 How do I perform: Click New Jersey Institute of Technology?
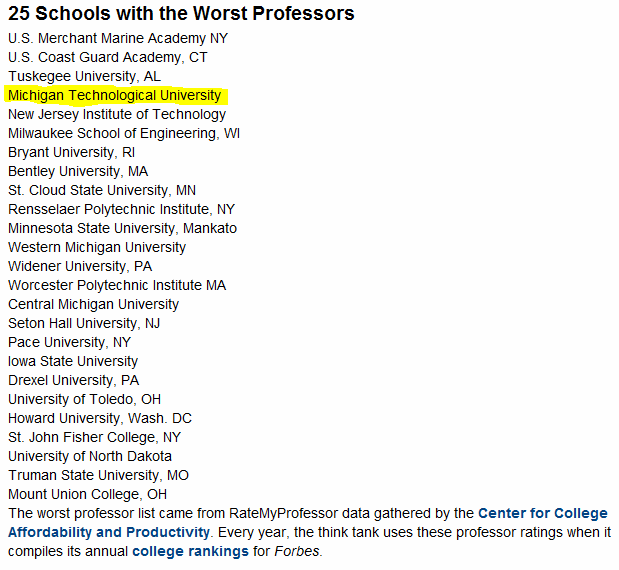click(117, 114)
